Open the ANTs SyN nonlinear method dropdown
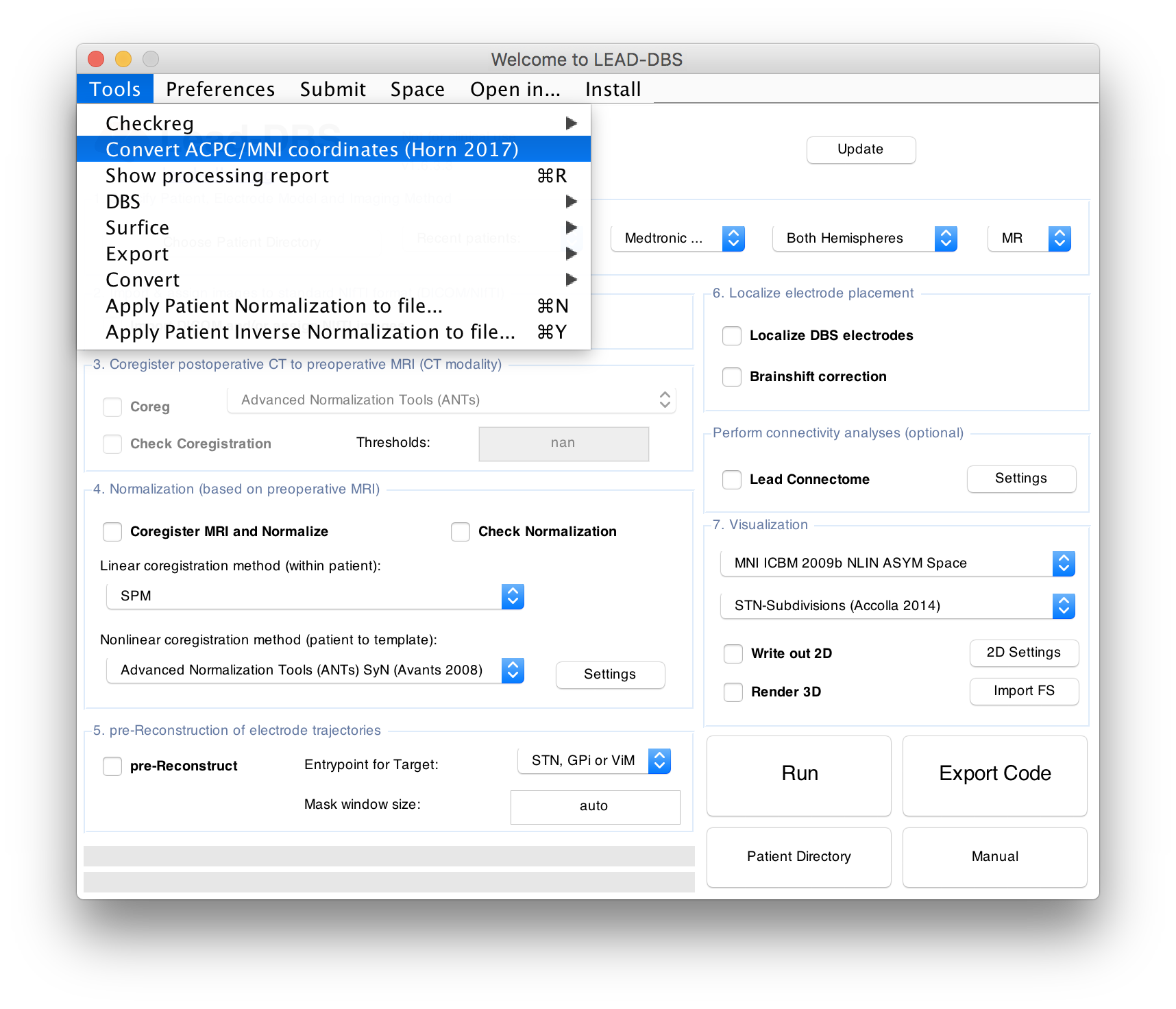 tap(315, 670)
